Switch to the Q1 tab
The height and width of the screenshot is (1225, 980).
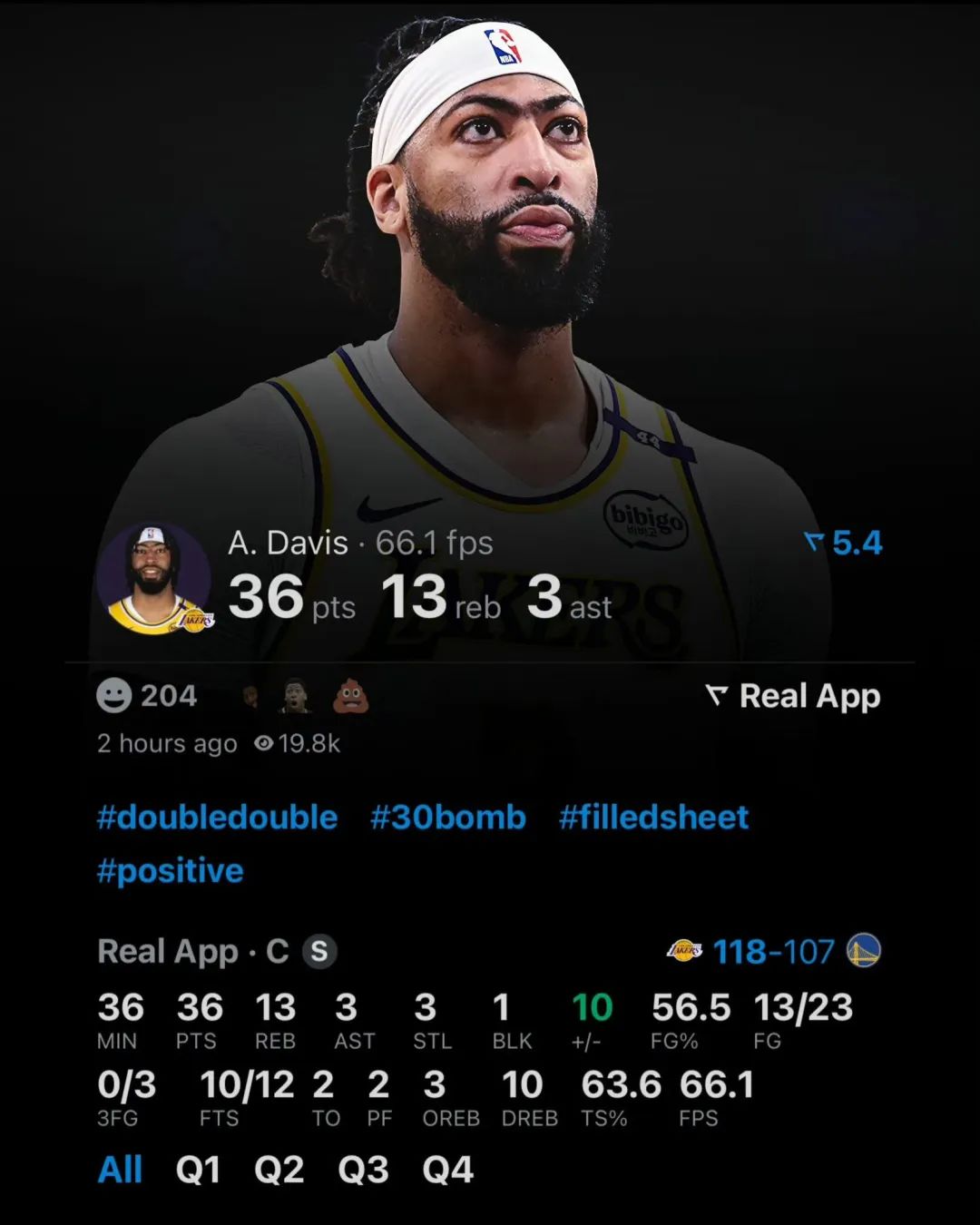click(198, 1170)
